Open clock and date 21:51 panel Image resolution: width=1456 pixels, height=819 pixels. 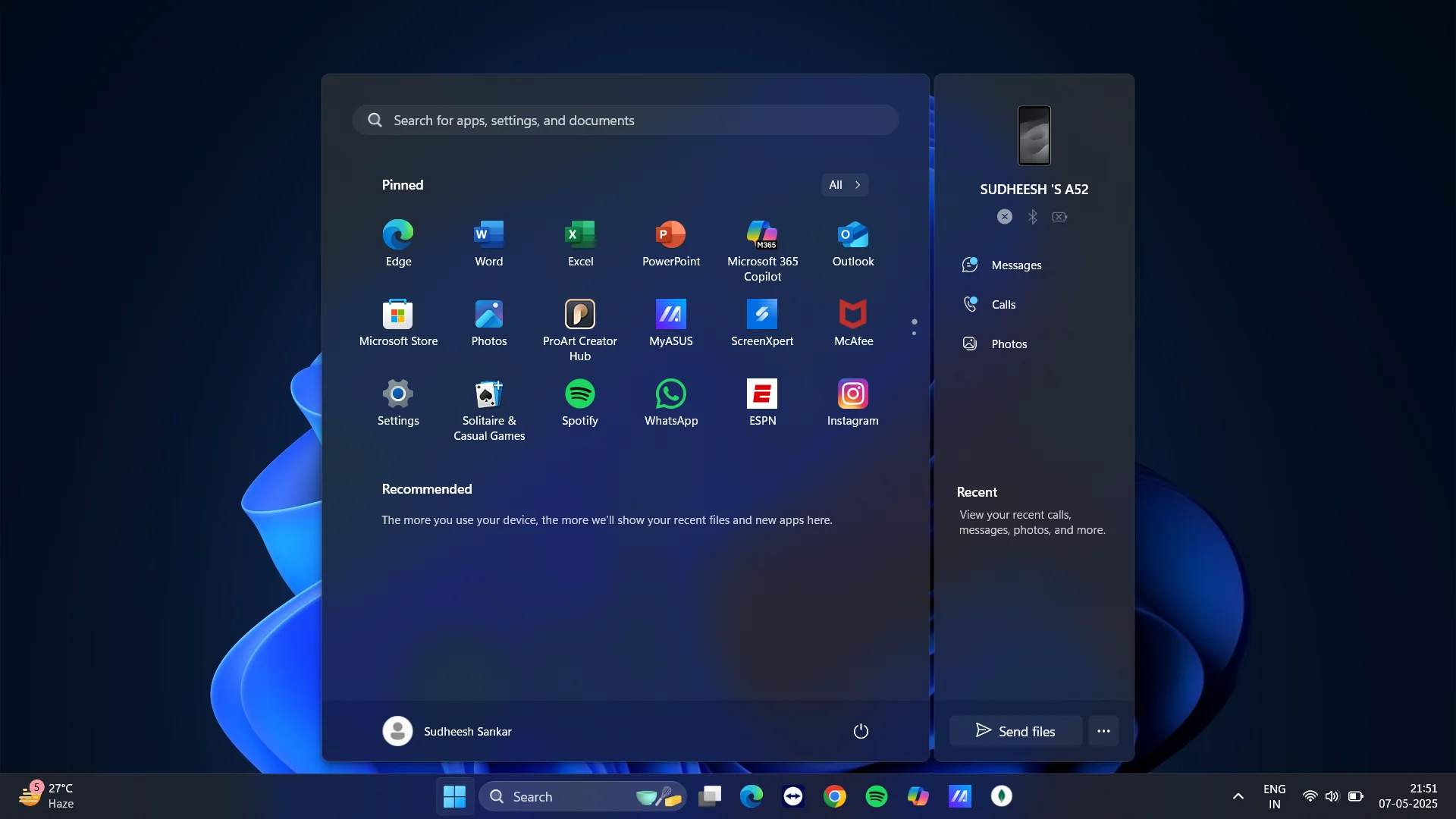click(x=1408, y=796)
